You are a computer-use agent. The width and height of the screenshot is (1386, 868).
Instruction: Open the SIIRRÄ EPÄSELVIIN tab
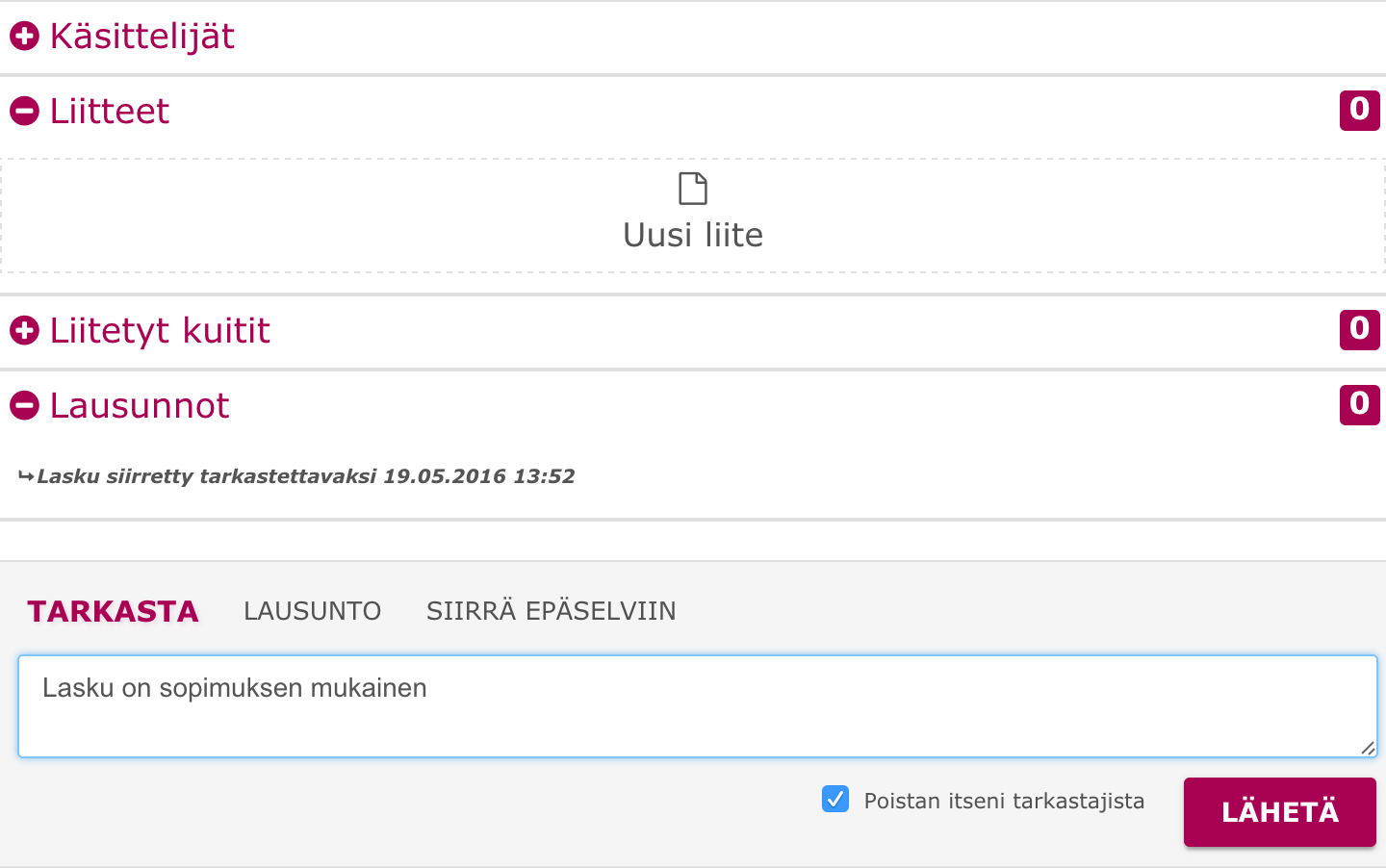coord(551,611)
